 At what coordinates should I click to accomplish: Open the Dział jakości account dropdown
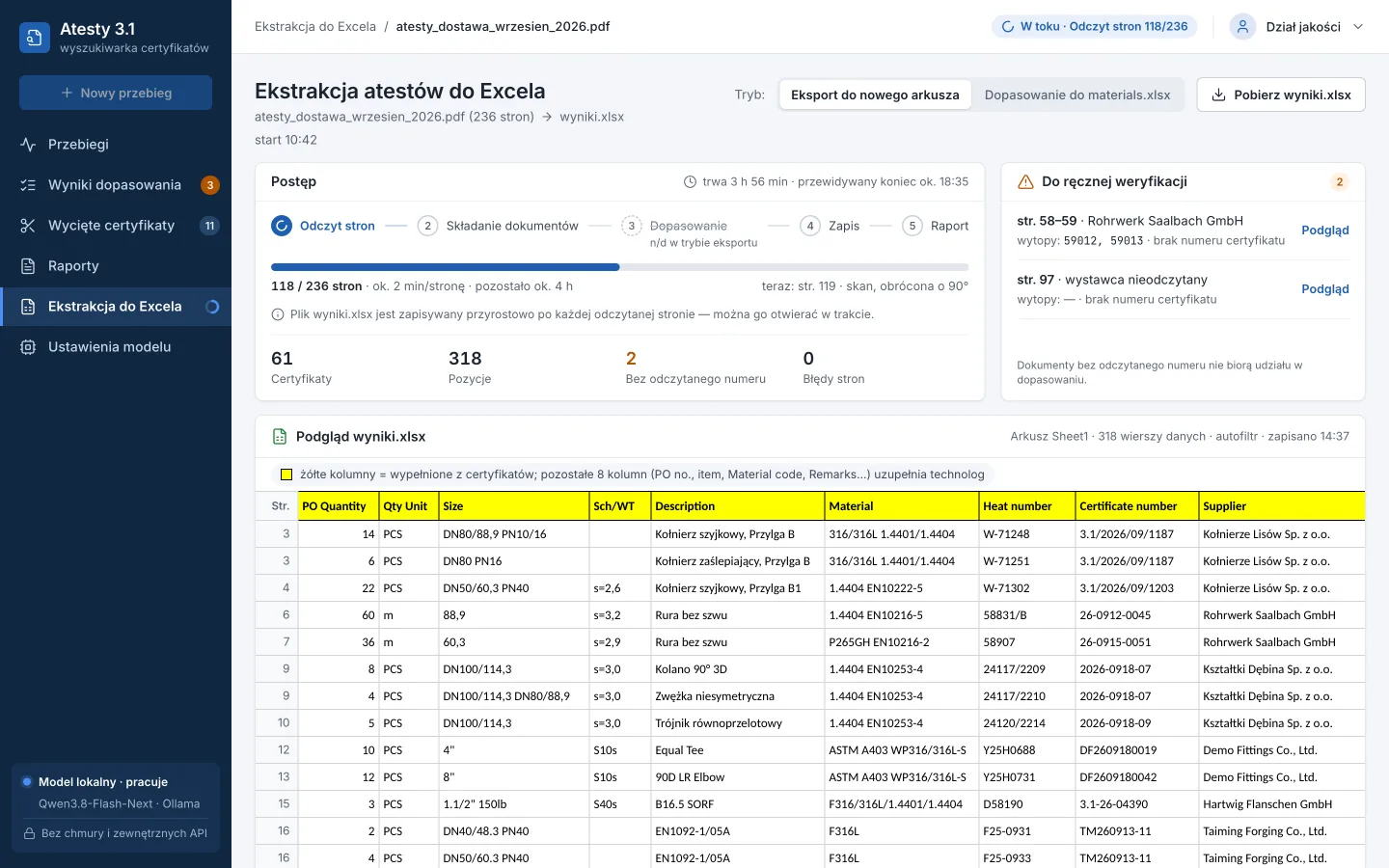[1297, 27]
